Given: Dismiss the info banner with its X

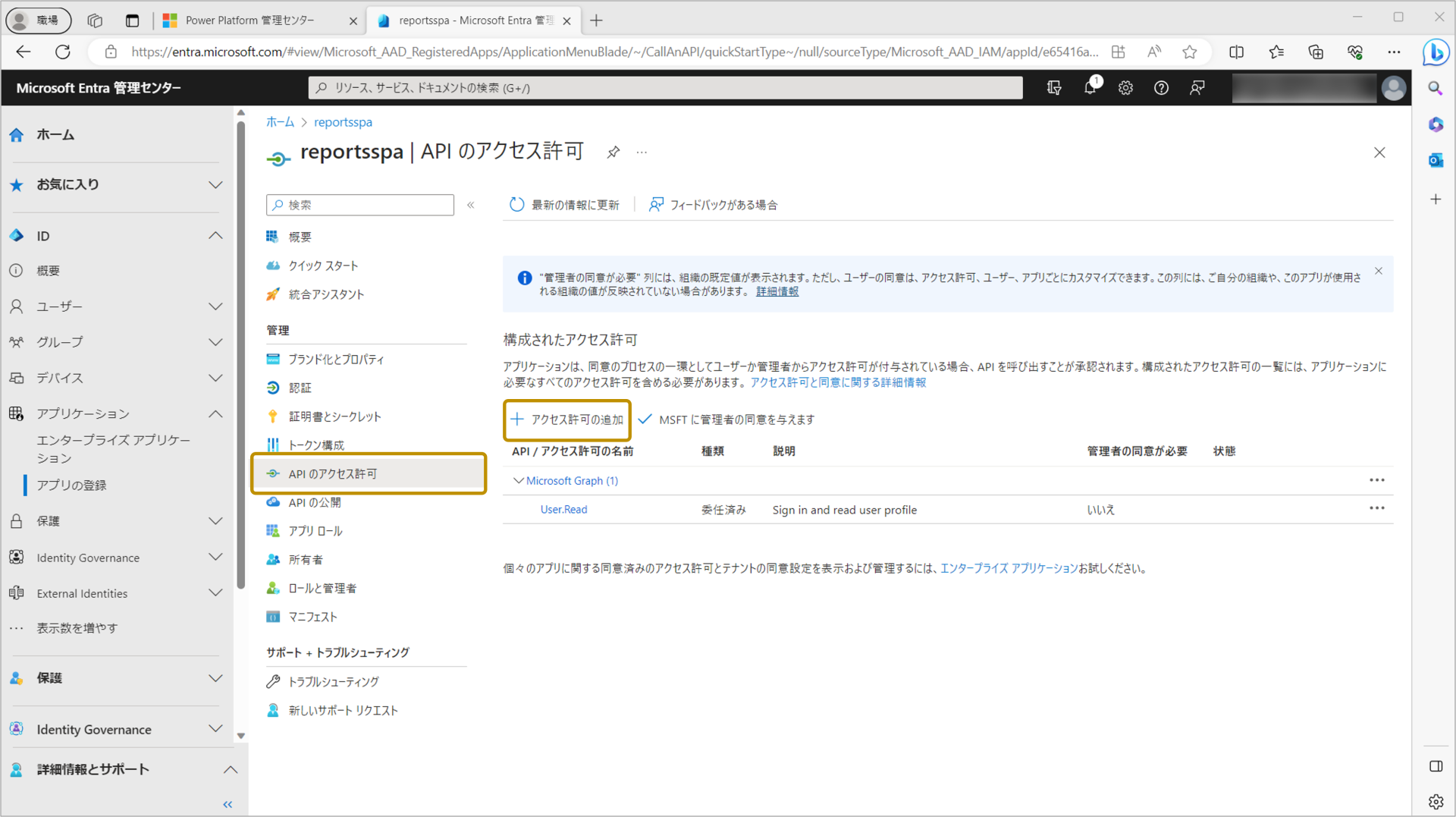Looking at the screenshot, I should (1379, 271).
